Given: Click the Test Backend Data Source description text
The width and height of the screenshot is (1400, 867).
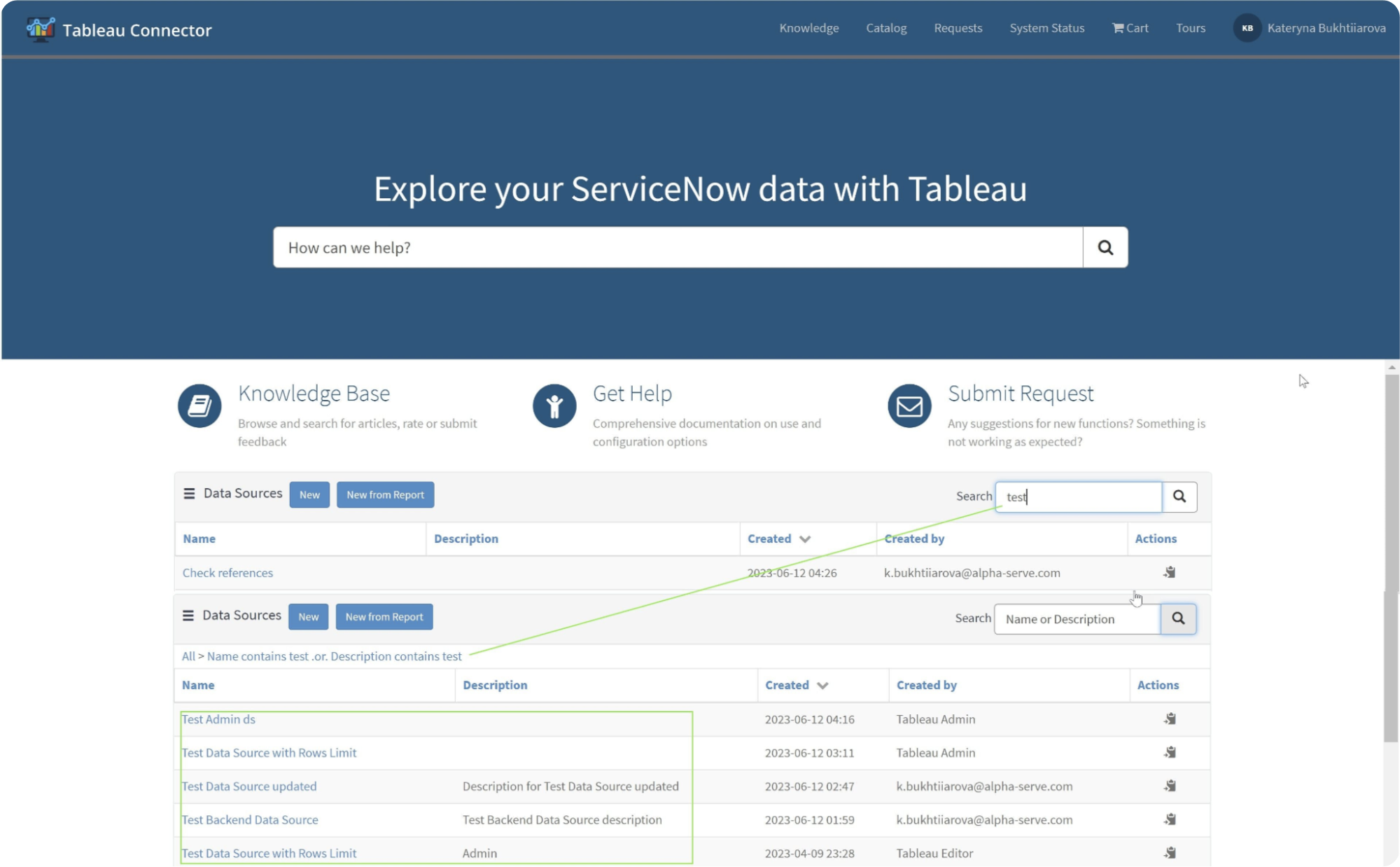Looking at the screenshot, I should coord(562,820).
